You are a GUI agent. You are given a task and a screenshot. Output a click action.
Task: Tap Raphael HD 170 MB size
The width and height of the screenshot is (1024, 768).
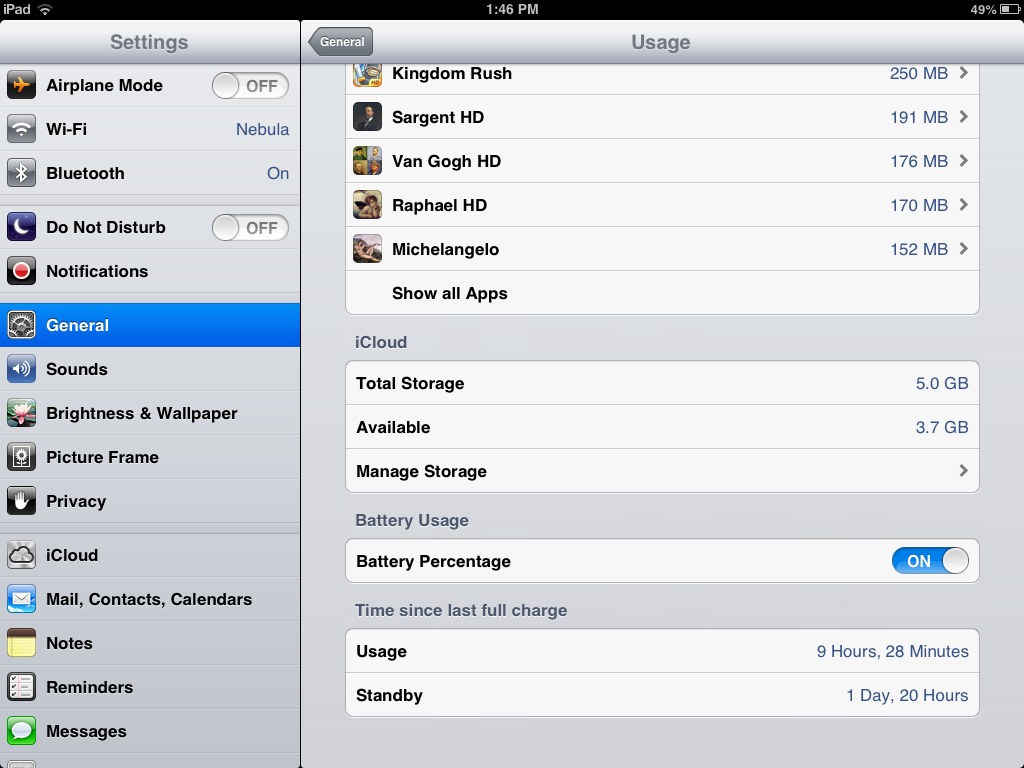[918, 205]
